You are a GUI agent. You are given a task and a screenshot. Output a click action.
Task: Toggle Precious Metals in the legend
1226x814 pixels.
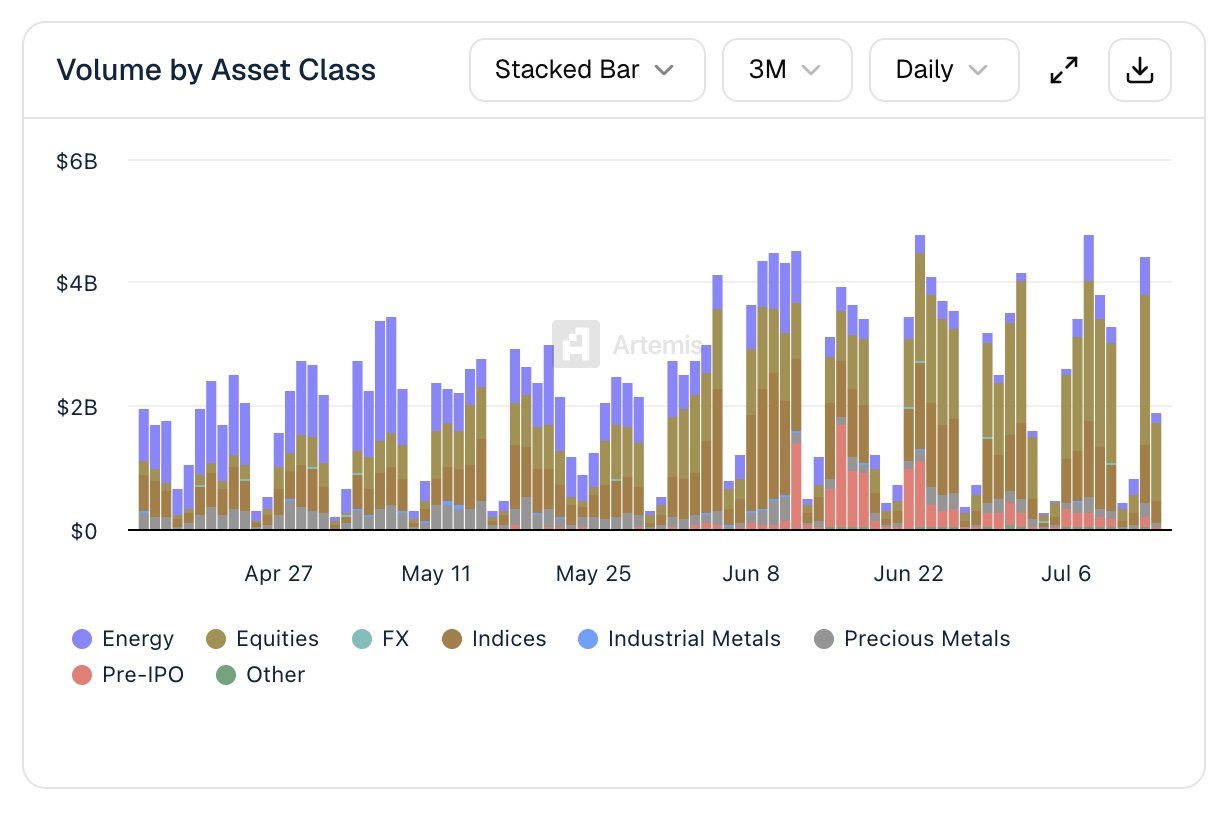tap(912, 639)
